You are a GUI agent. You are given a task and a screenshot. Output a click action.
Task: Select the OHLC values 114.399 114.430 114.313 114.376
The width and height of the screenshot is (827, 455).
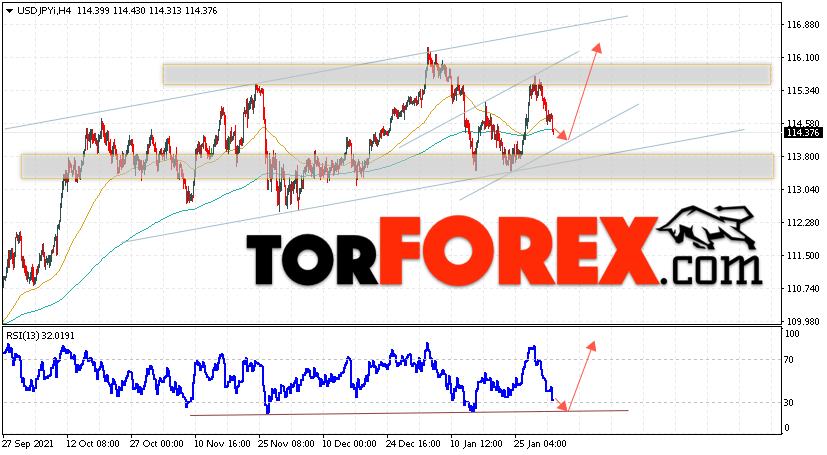[147, 11]
